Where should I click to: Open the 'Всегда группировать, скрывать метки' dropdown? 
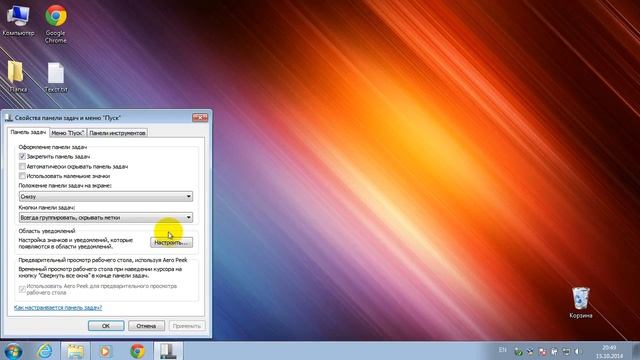[106, 218]
